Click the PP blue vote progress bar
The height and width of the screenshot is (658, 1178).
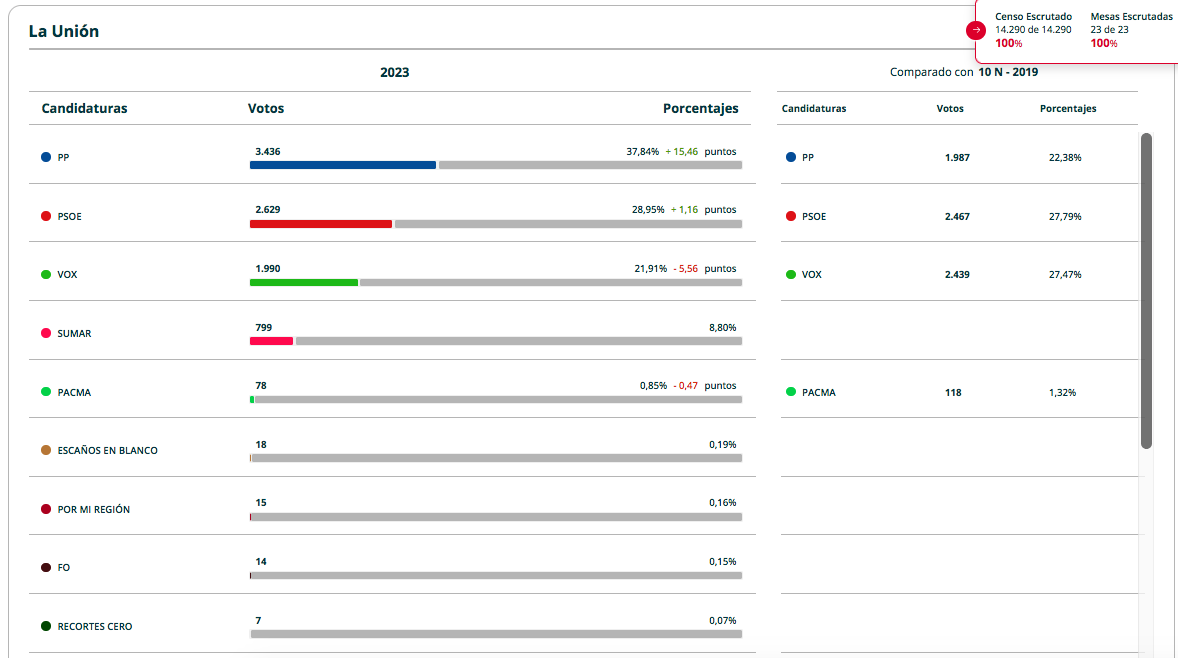coord(342,165)
